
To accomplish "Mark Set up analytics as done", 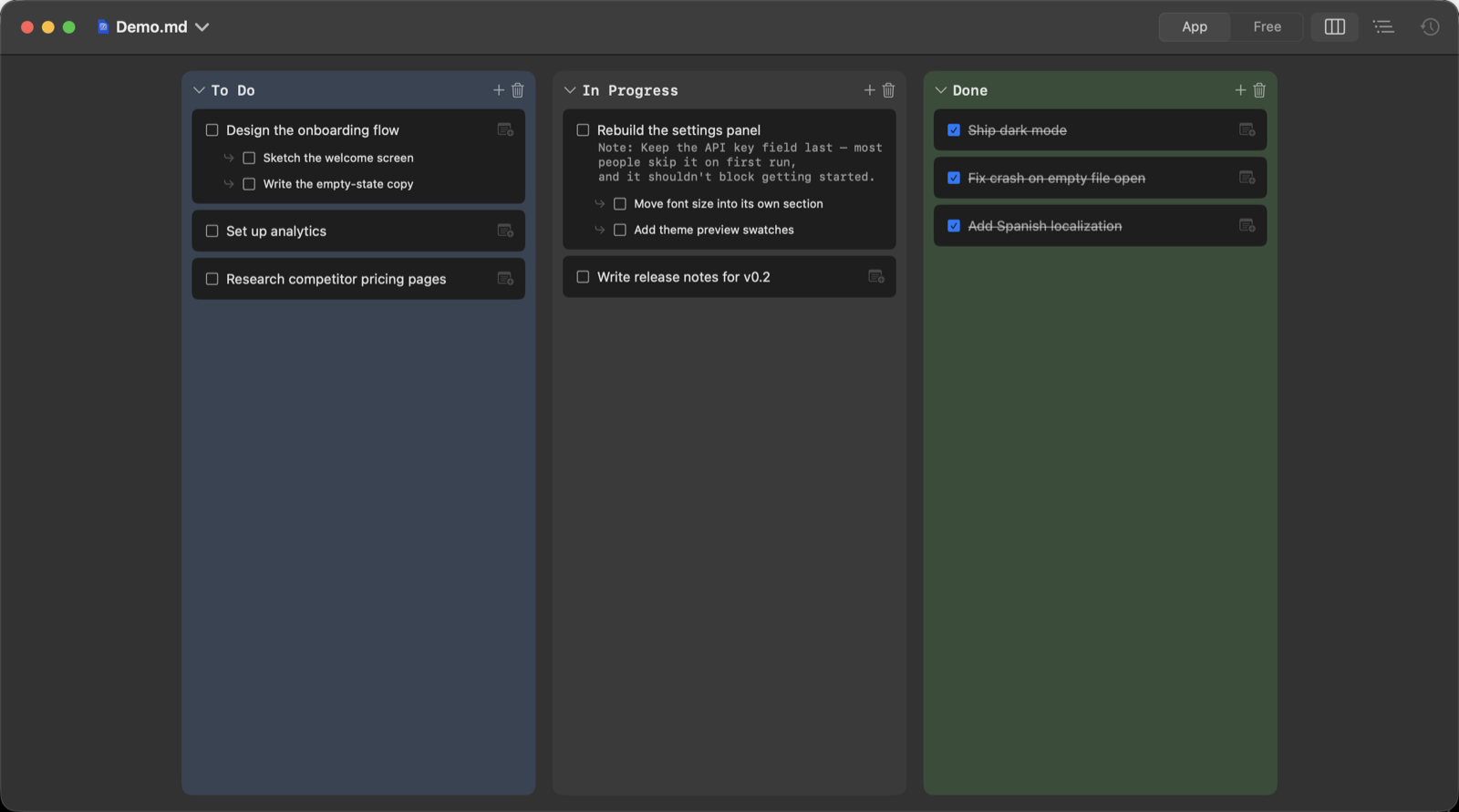I will point(212,231).
